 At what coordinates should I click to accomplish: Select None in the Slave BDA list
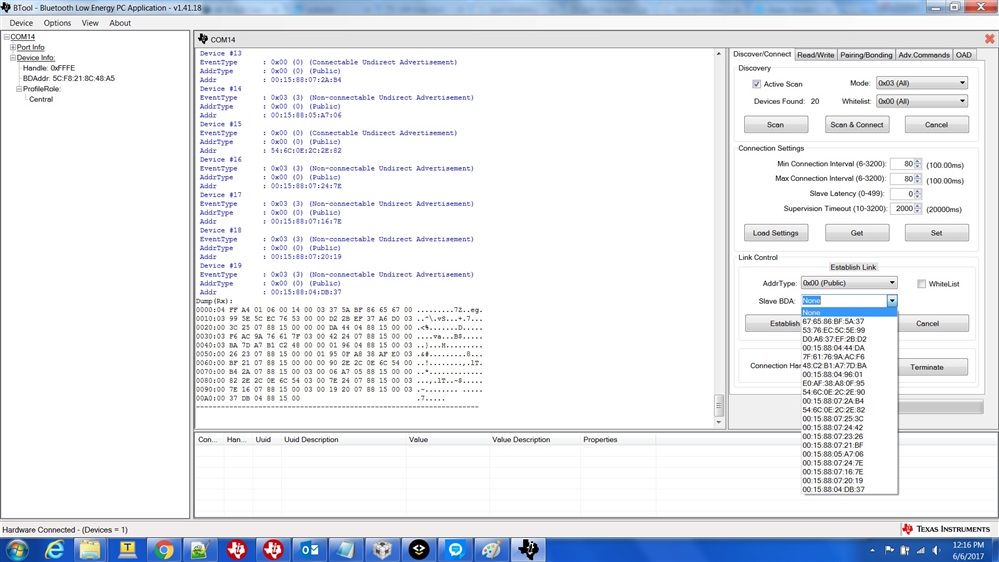point(849,313)
